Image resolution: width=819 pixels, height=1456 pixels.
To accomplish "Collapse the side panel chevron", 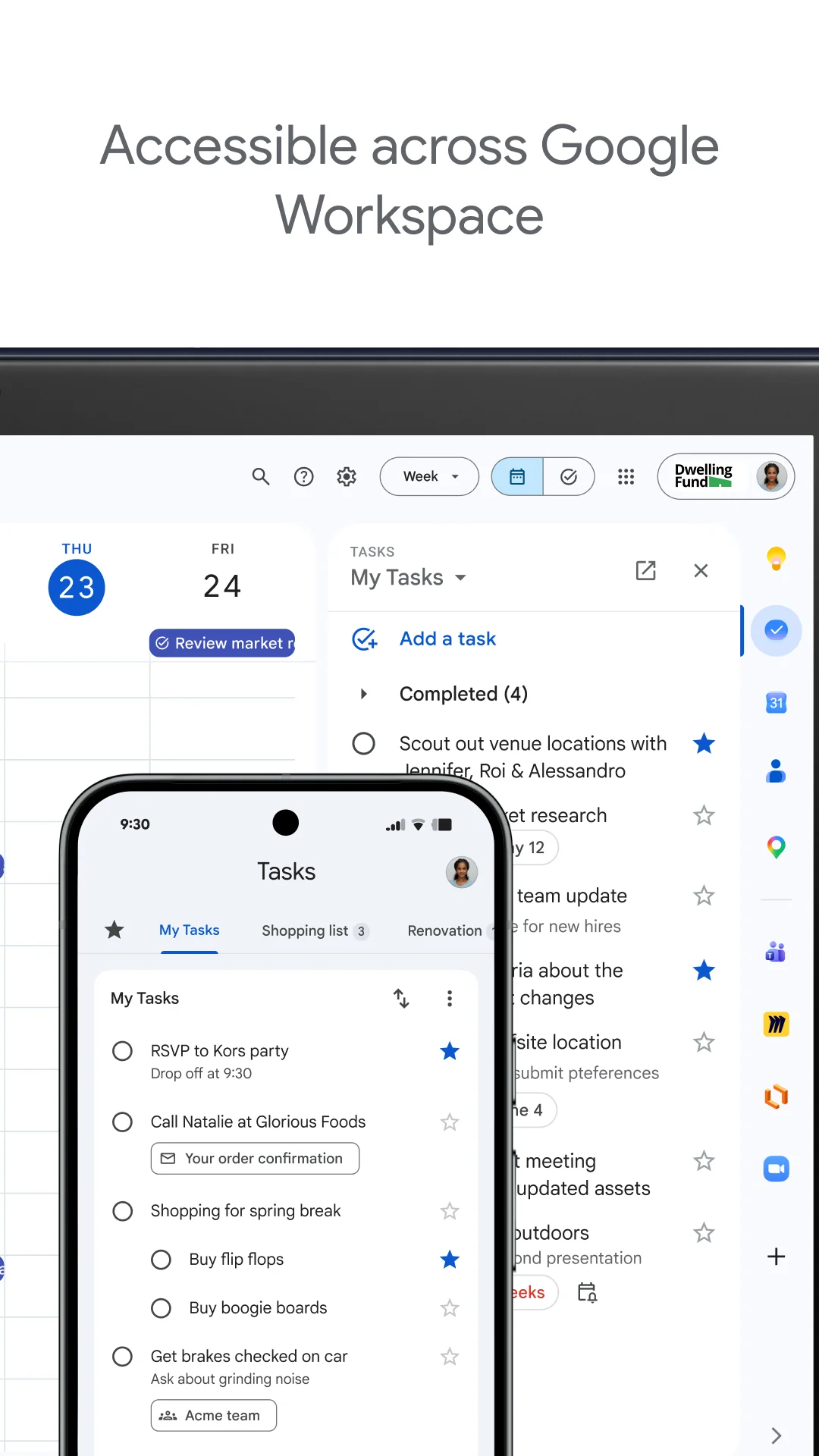I will coord(776,1436).
